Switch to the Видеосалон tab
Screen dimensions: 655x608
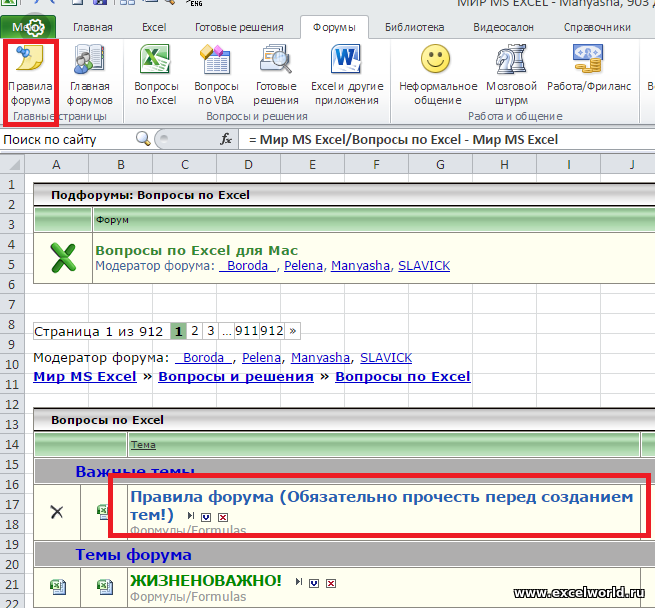click(x=503, y=28)
